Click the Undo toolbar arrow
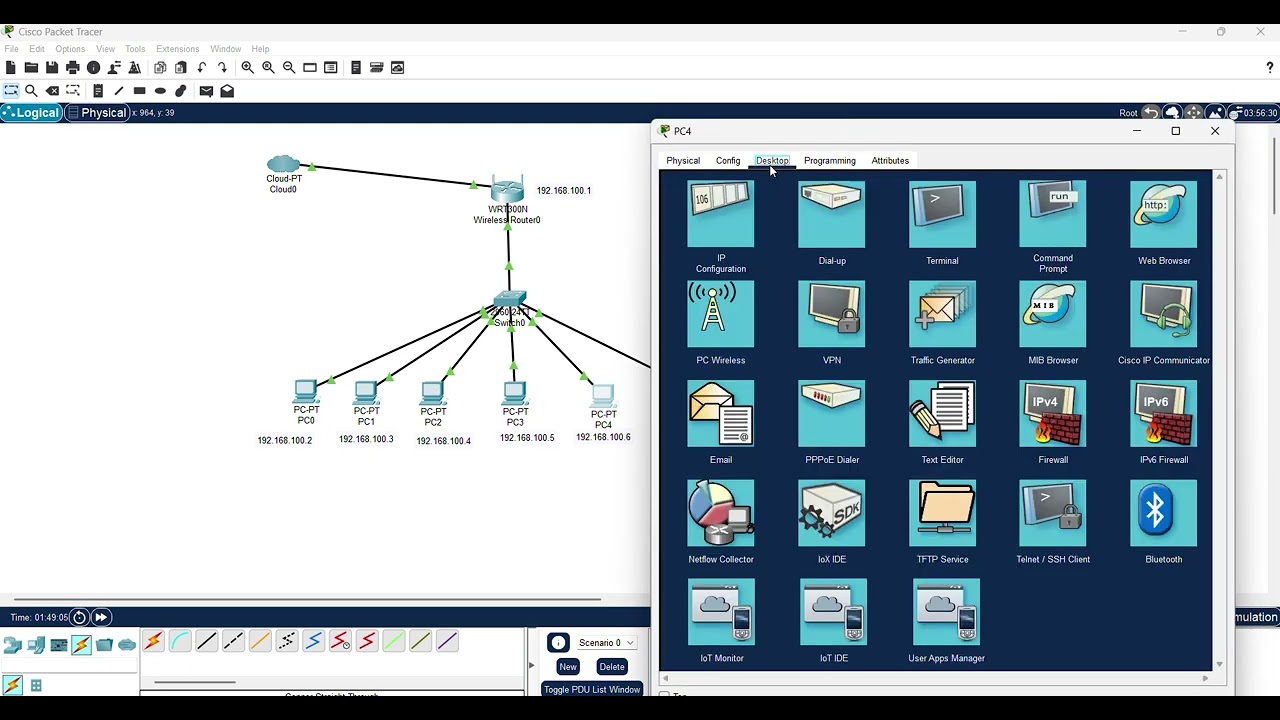The width and height of the screenshot is (1280, 720). [x=202, y=67]
